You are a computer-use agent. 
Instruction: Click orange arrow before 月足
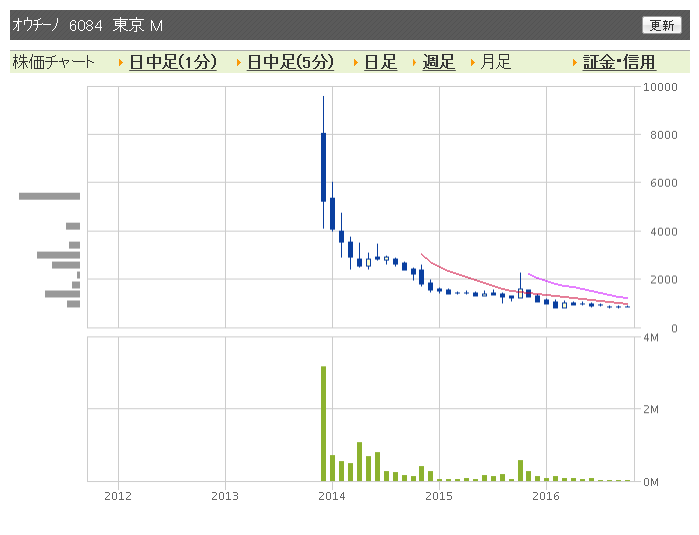[473, 63]
